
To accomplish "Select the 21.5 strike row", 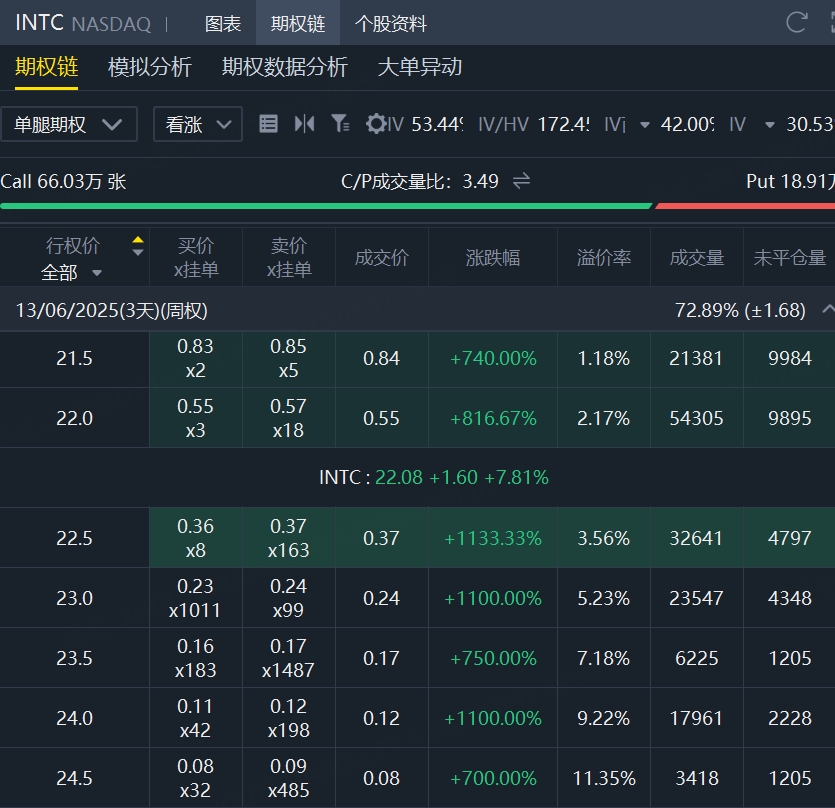I will 418,358.
